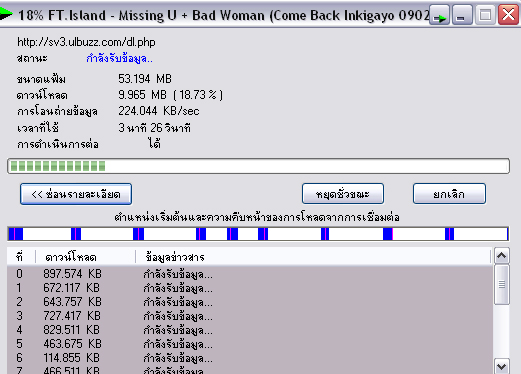521x374 pixels.
Task: Click the blue status text กำลังรับข้อมูล..
Action: 119,59
